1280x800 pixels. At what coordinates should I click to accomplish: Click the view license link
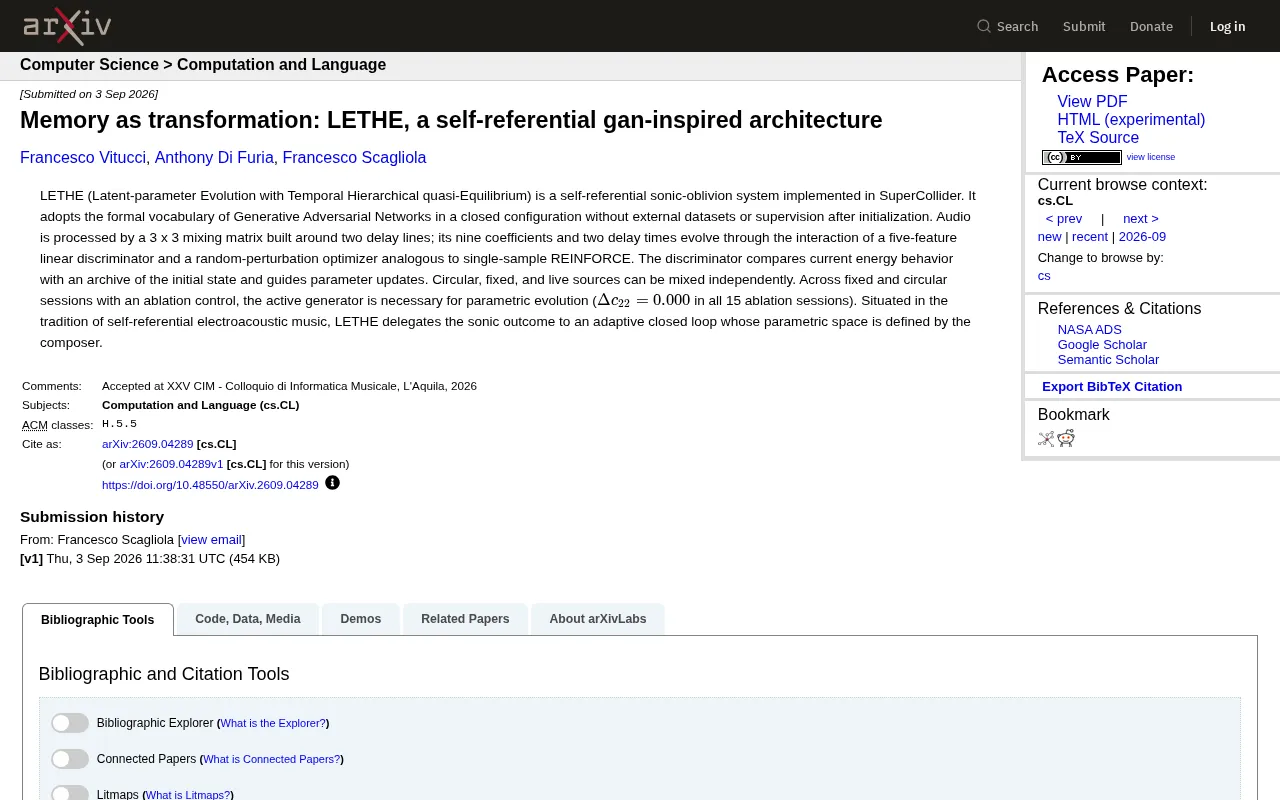[x=1151, y=157]
